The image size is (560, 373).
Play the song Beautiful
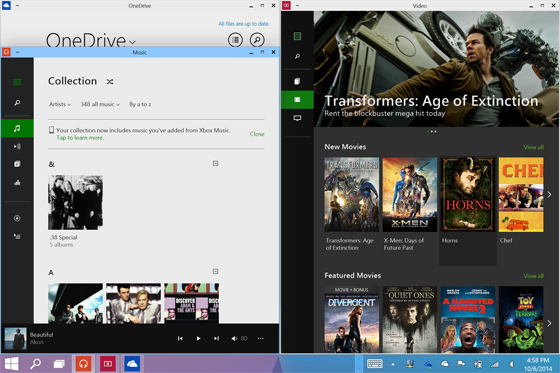(x=199, y=338)
